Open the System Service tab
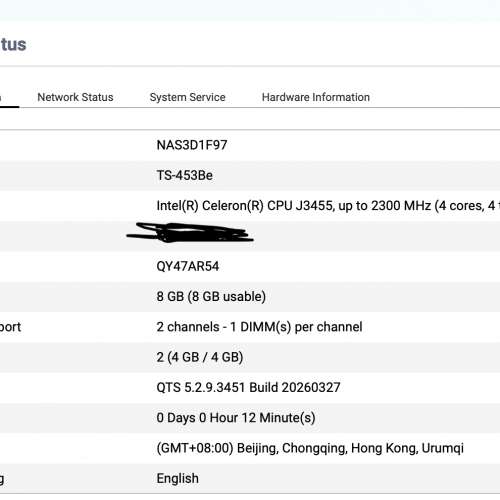This screenshot has width=500, height=500. click(187, 97)
